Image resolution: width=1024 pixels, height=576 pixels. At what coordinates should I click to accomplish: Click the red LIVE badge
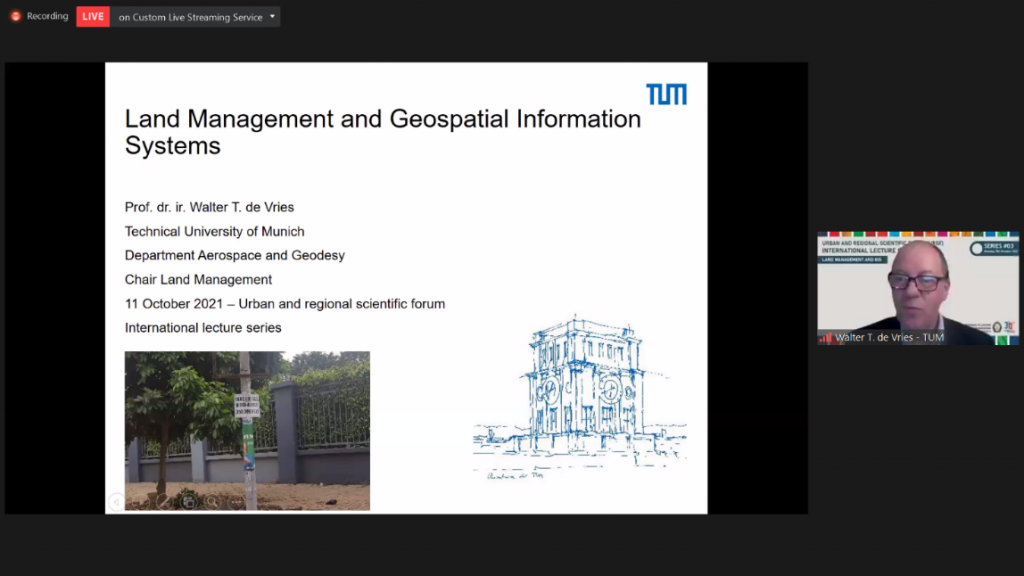(93, 16)
